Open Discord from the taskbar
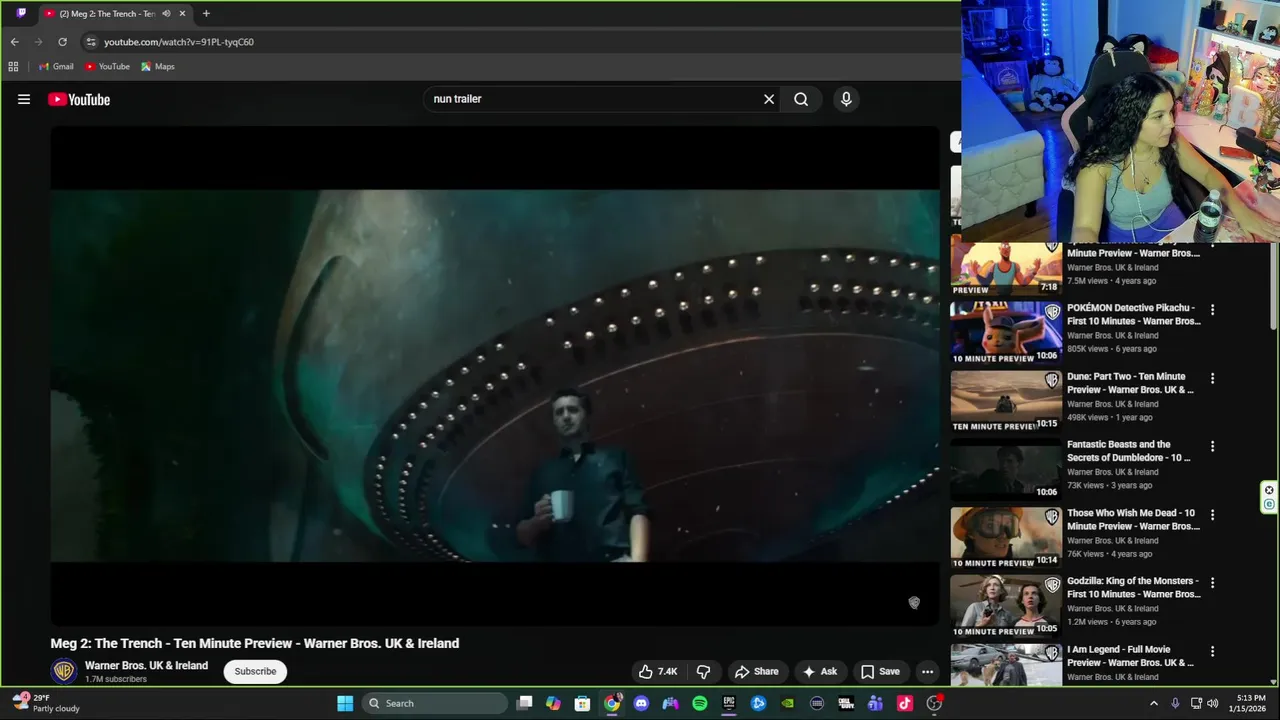This screenshot has width=1280, height=720. (641, 703)
